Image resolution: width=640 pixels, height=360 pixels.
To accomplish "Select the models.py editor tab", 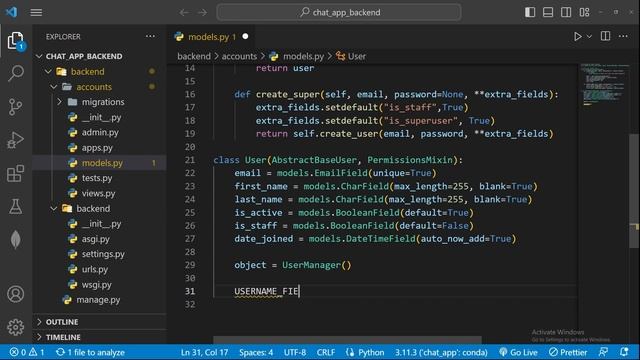I will [x=211, y=37].
